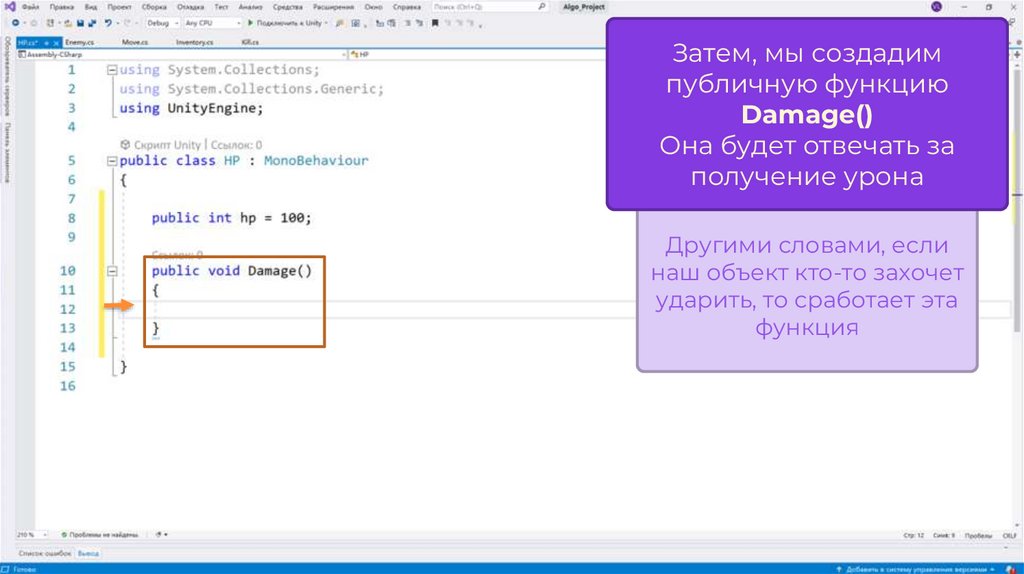Viewport: 1024px width, 574px height.
Task: Open the Вид menu
Action: coord(91,7)
